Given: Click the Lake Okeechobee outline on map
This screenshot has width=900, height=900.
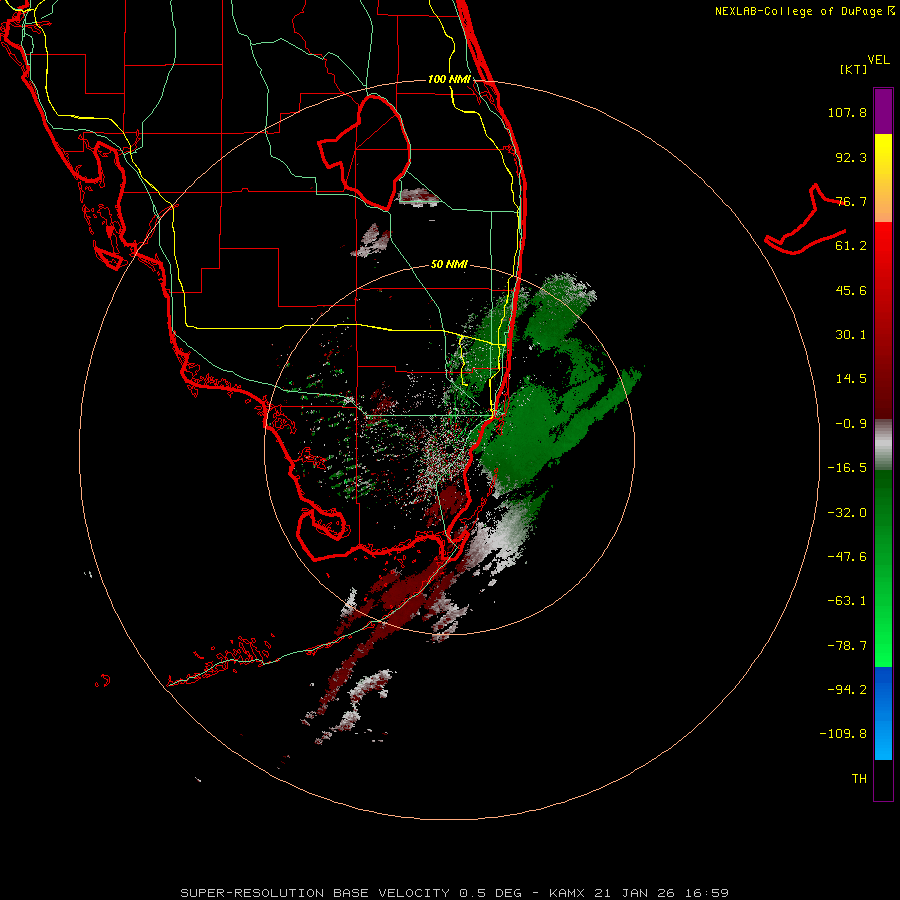Looking at the screenshot, I should pyautogui.click(x=364, y=152).
